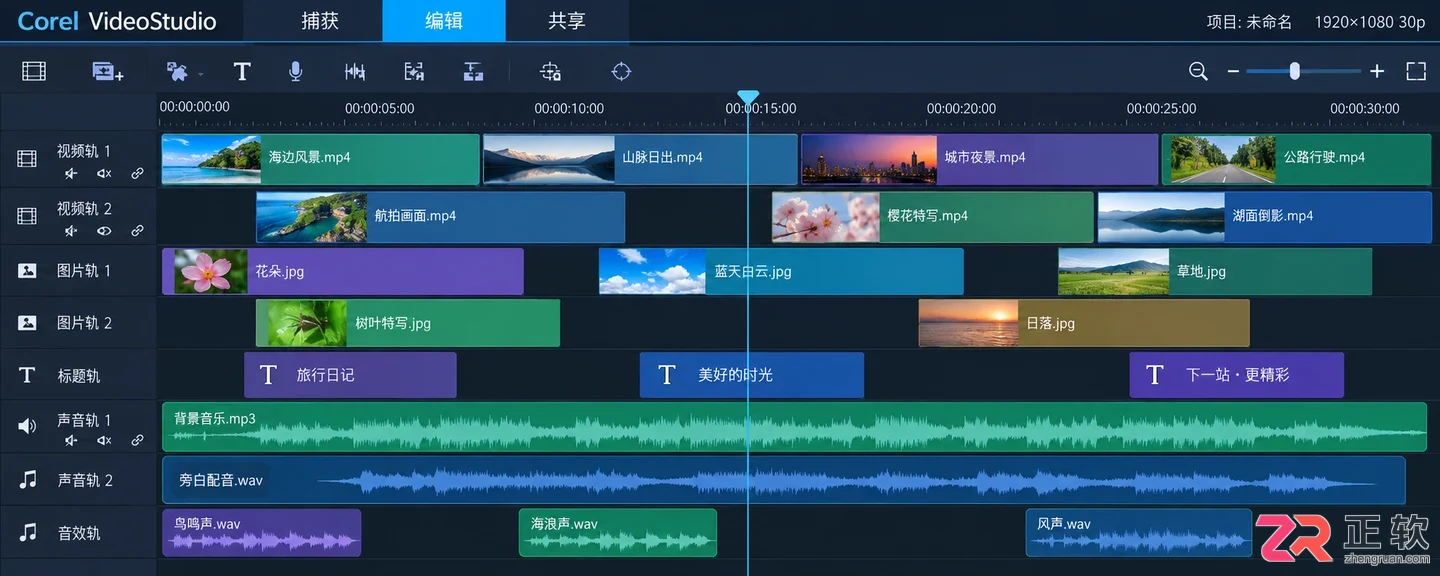Toggle volume-down speaker on 声音轨 1
The width and height of the screenshot is (1440, 576).
[x=71, y=440]
